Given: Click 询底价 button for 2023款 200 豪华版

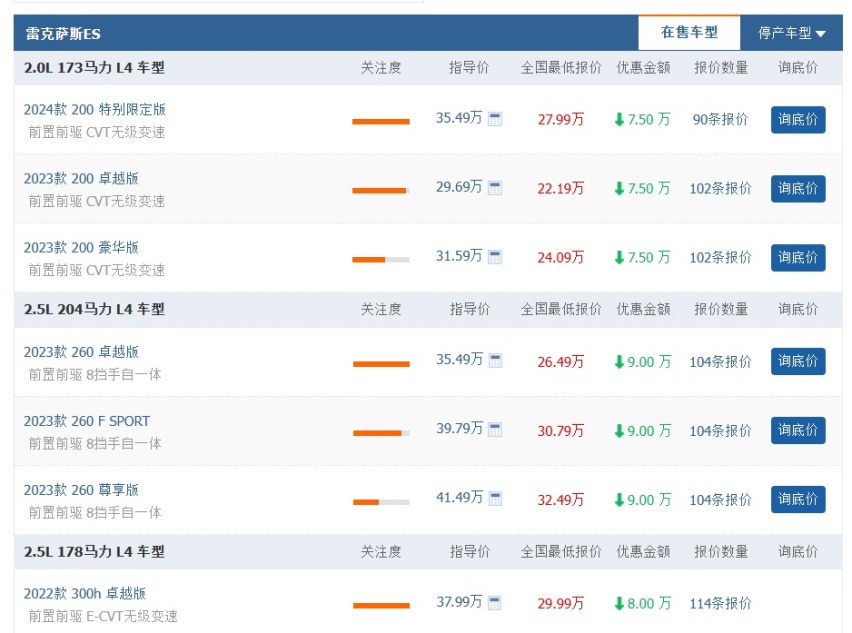Looking at the screenshot, I should tap(798, 258).
